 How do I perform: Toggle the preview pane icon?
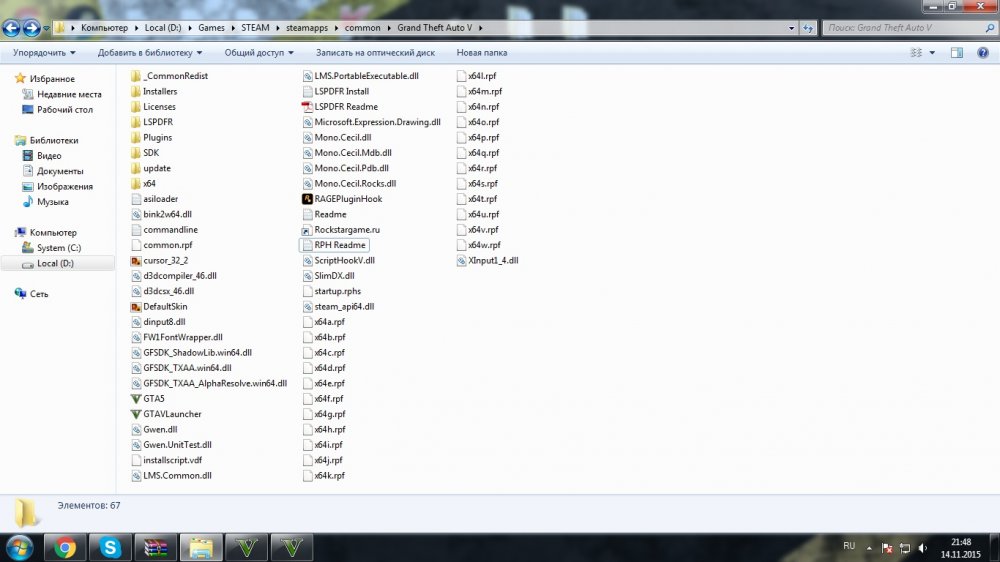point(957,53)
